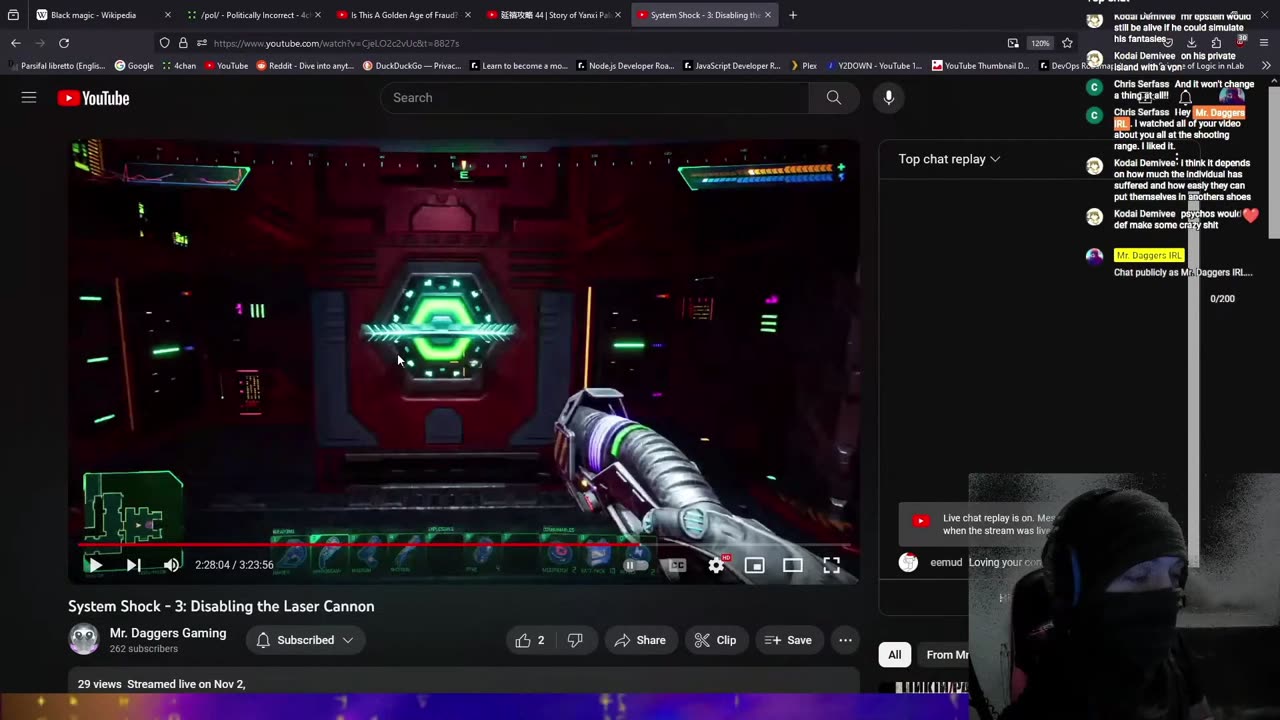Go back one page in browser
Viewport: 1280px width, 720px height.
(x=15, y=43)
